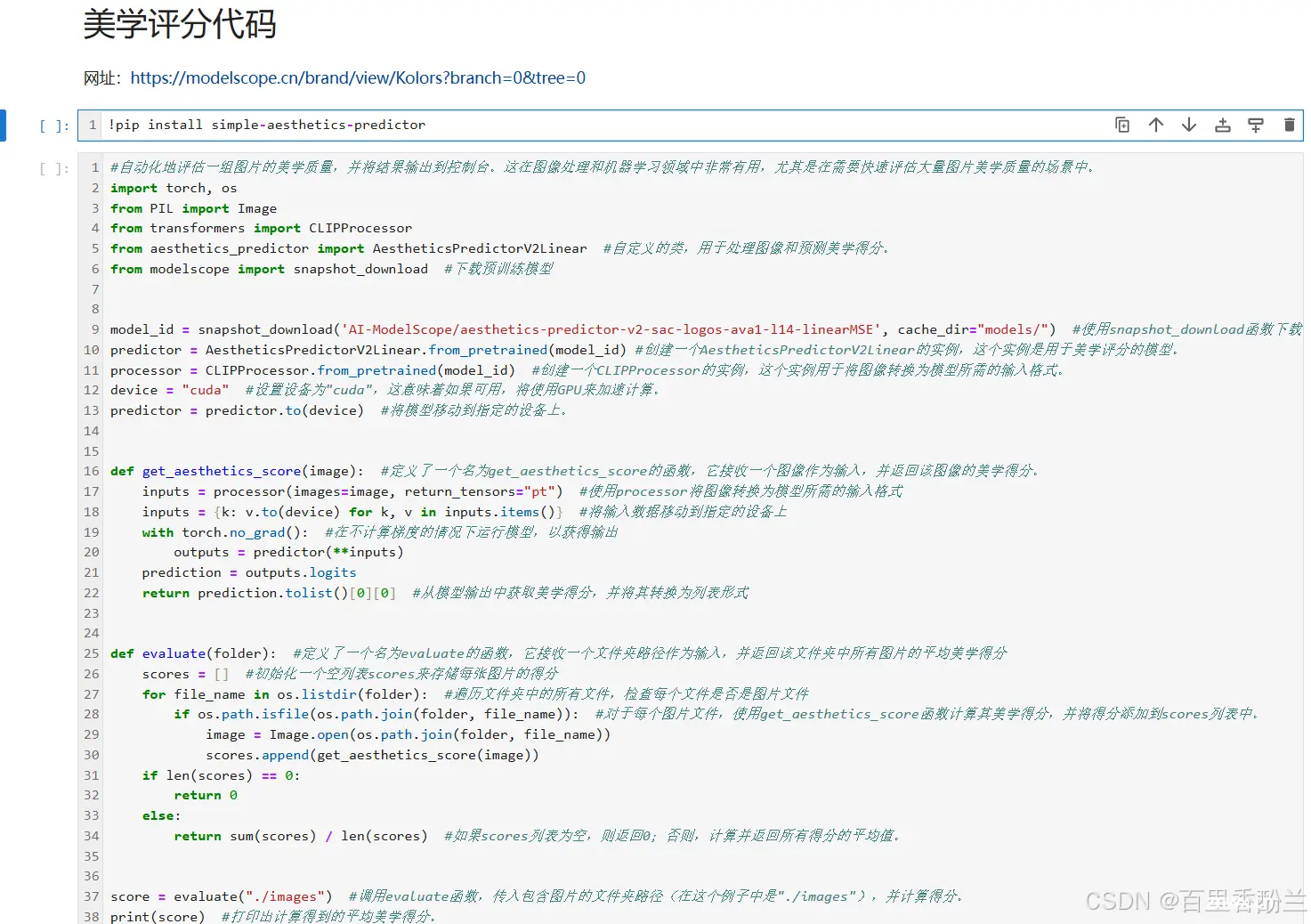The image size is (1311, 924).
Task: Move the pip install cell up
Action: (x=1156, y=125)
